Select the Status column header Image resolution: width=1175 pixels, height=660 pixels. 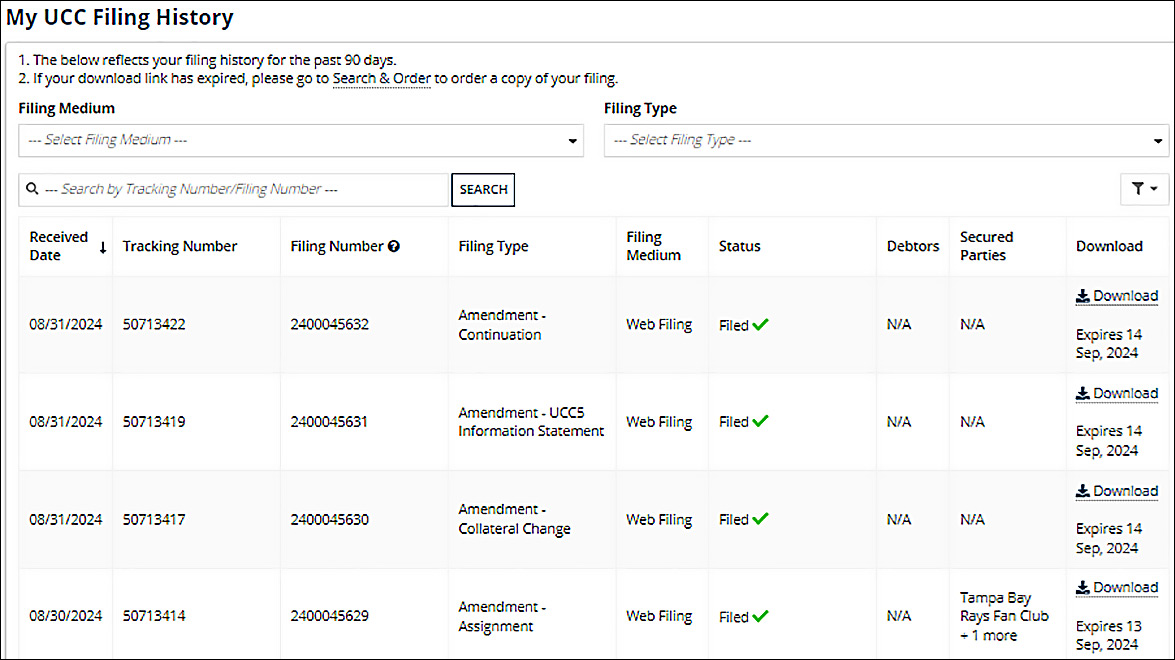[x=739, y=246]
